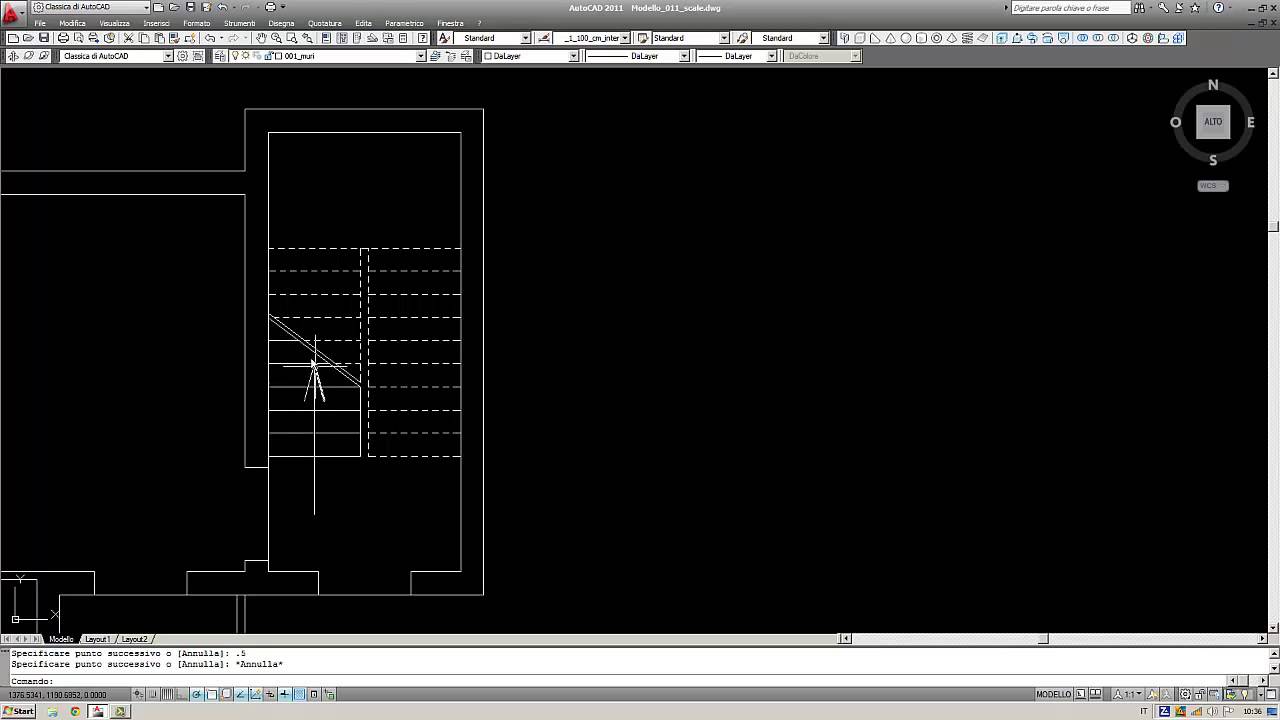
Task: Open the Modifica menu
Action: coord(72,23)
